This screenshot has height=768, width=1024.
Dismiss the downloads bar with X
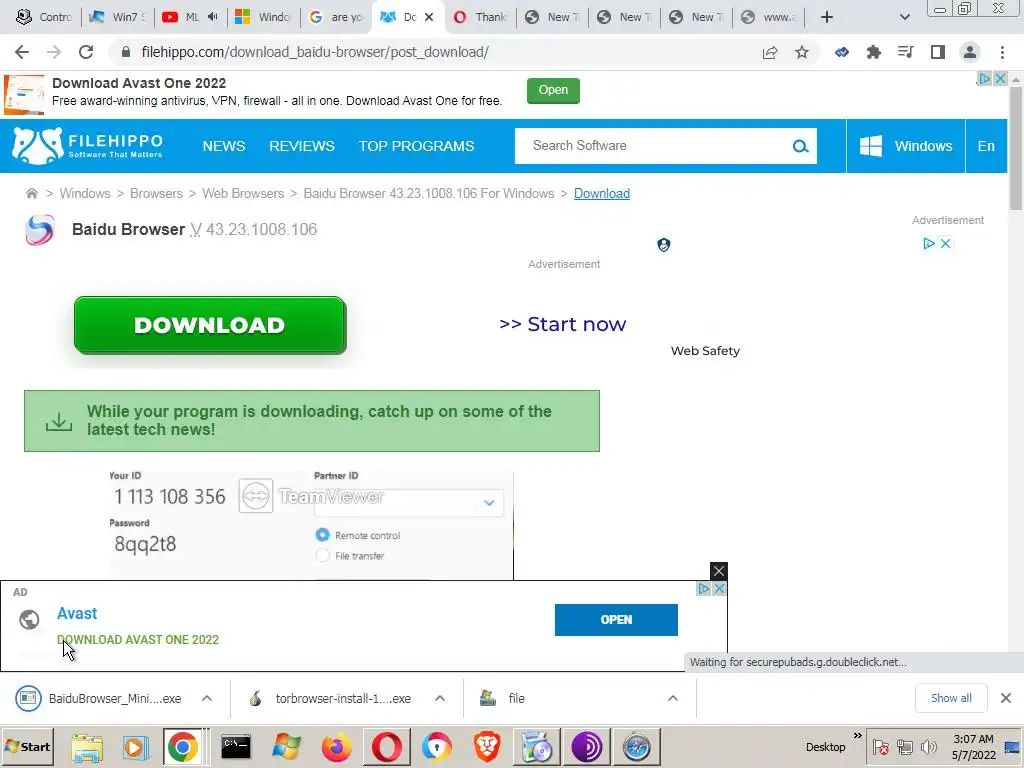pos(1006,698)
